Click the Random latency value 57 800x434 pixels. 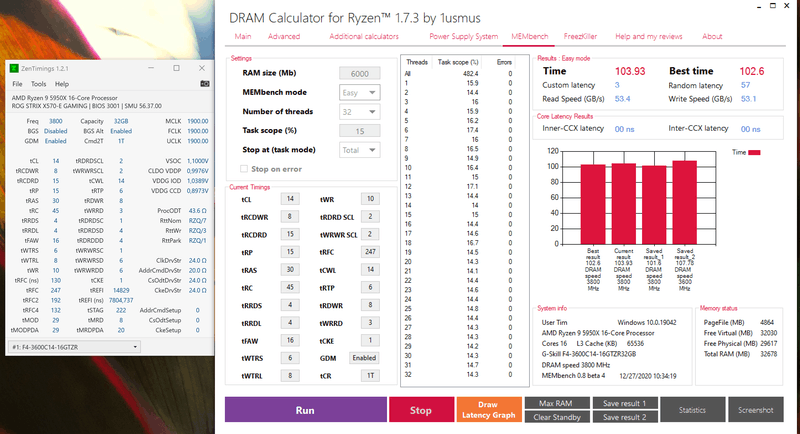pyautogui.click(x=745, y=85)
